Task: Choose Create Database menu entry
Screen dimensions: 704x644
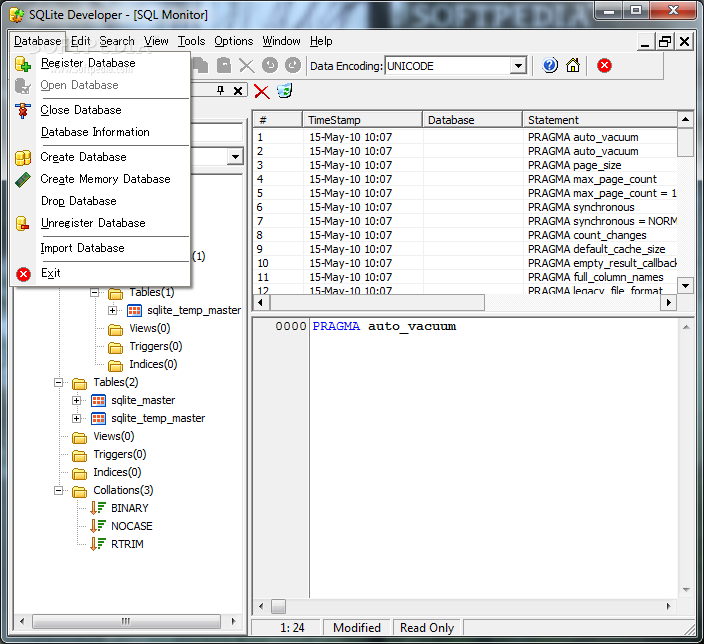Action: (100, 157)
